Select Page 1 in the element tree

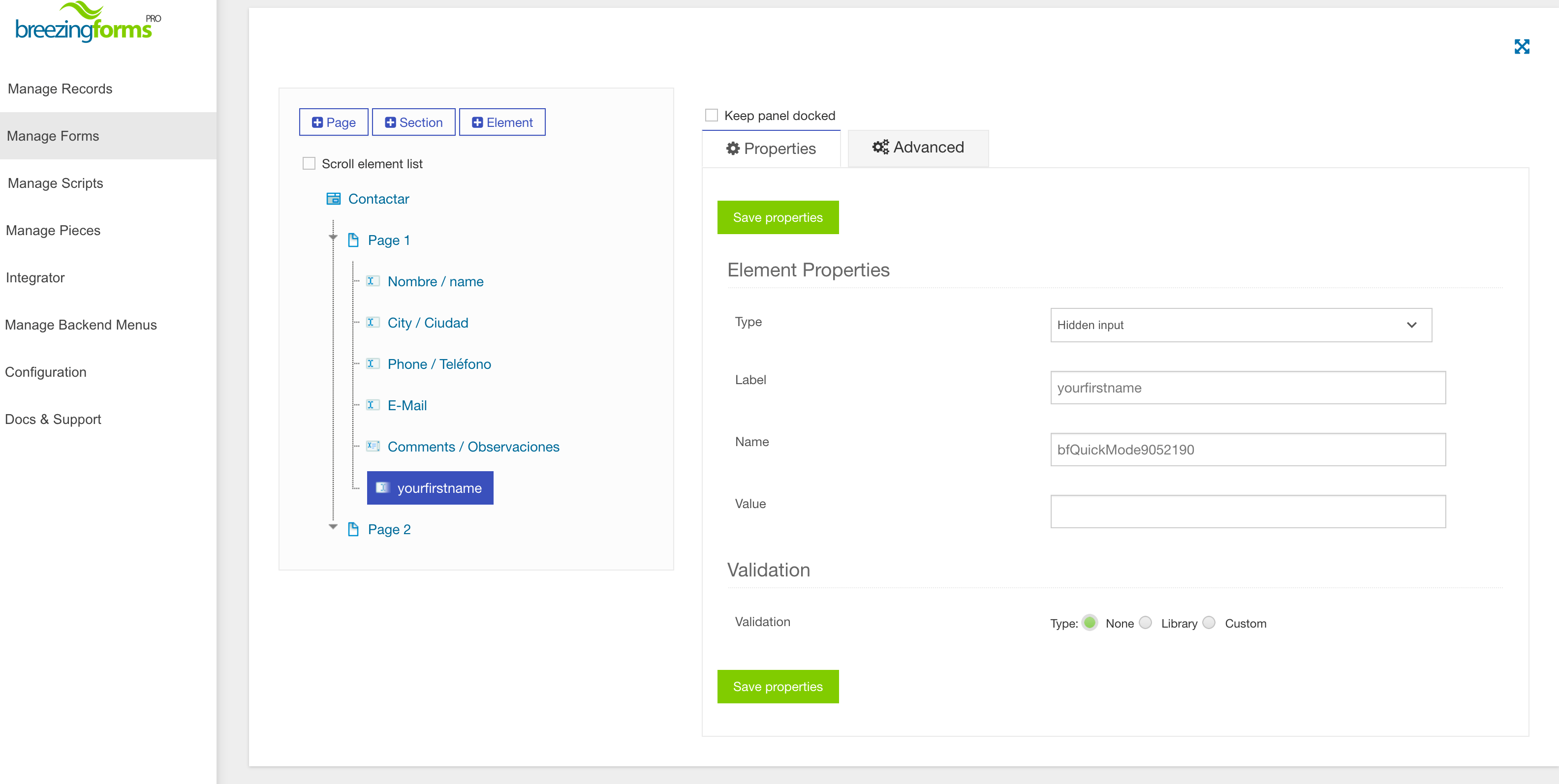(x=389, y=240)
